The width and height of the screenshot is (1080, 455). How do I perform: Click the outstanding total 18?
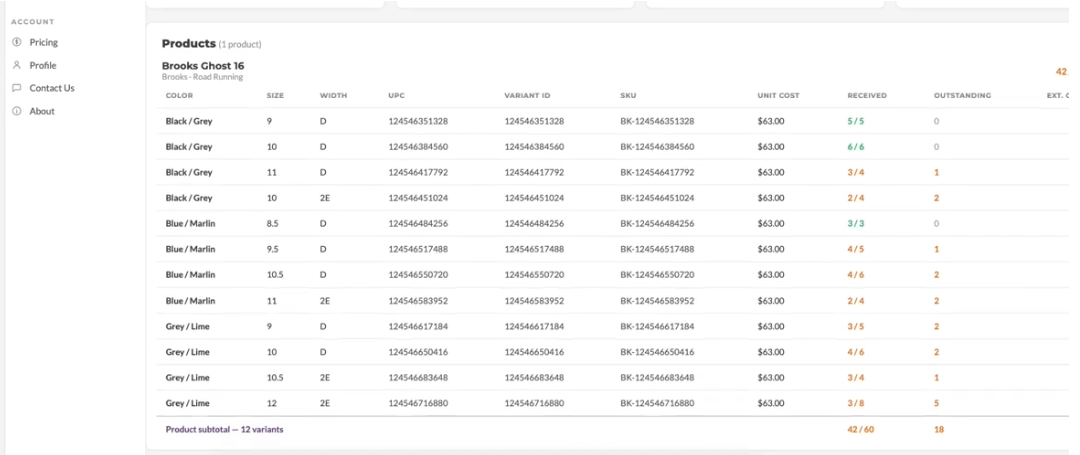click(939, 430)
